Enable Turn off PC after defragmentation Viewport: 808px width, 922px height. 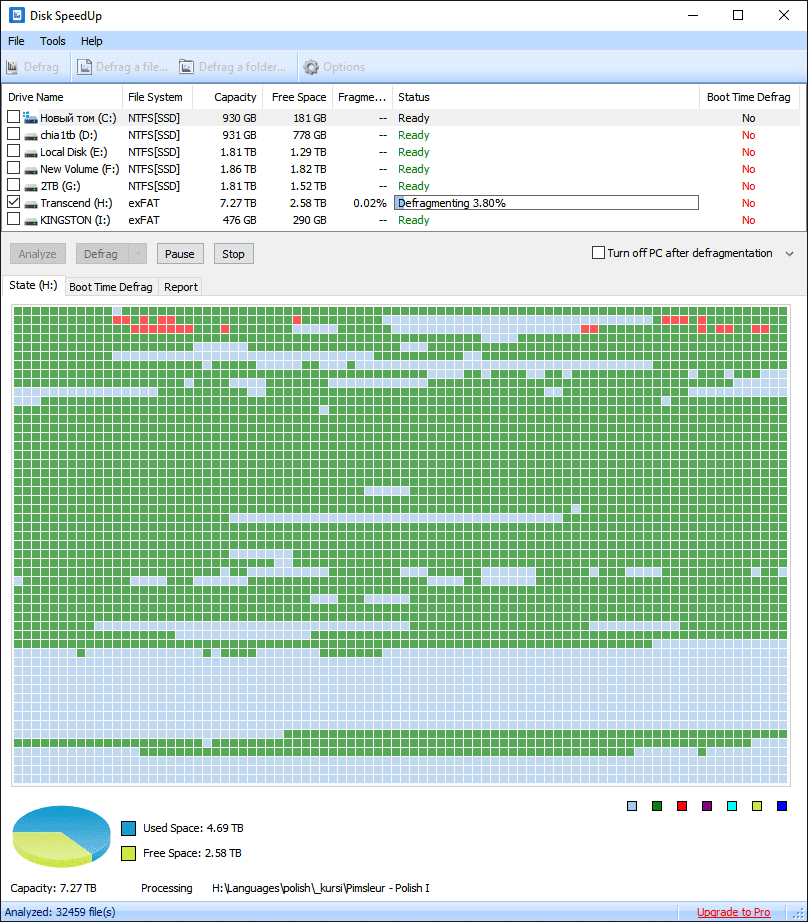tap(598, 253)
